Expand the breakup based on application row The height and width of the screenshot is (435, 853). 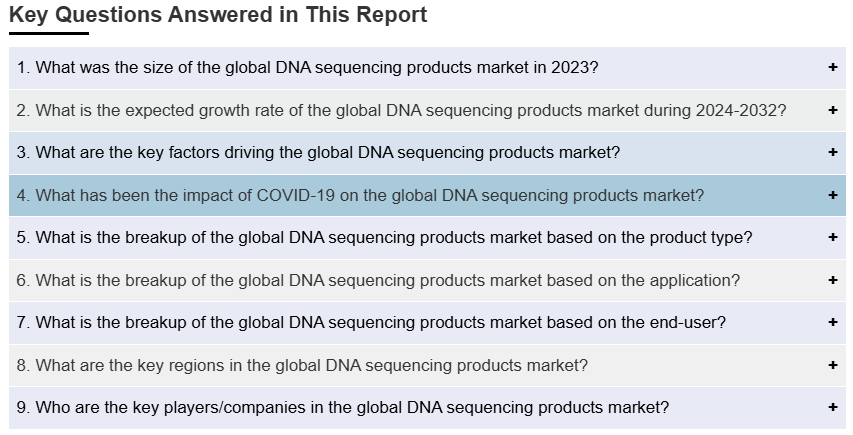tap(427, 280)
